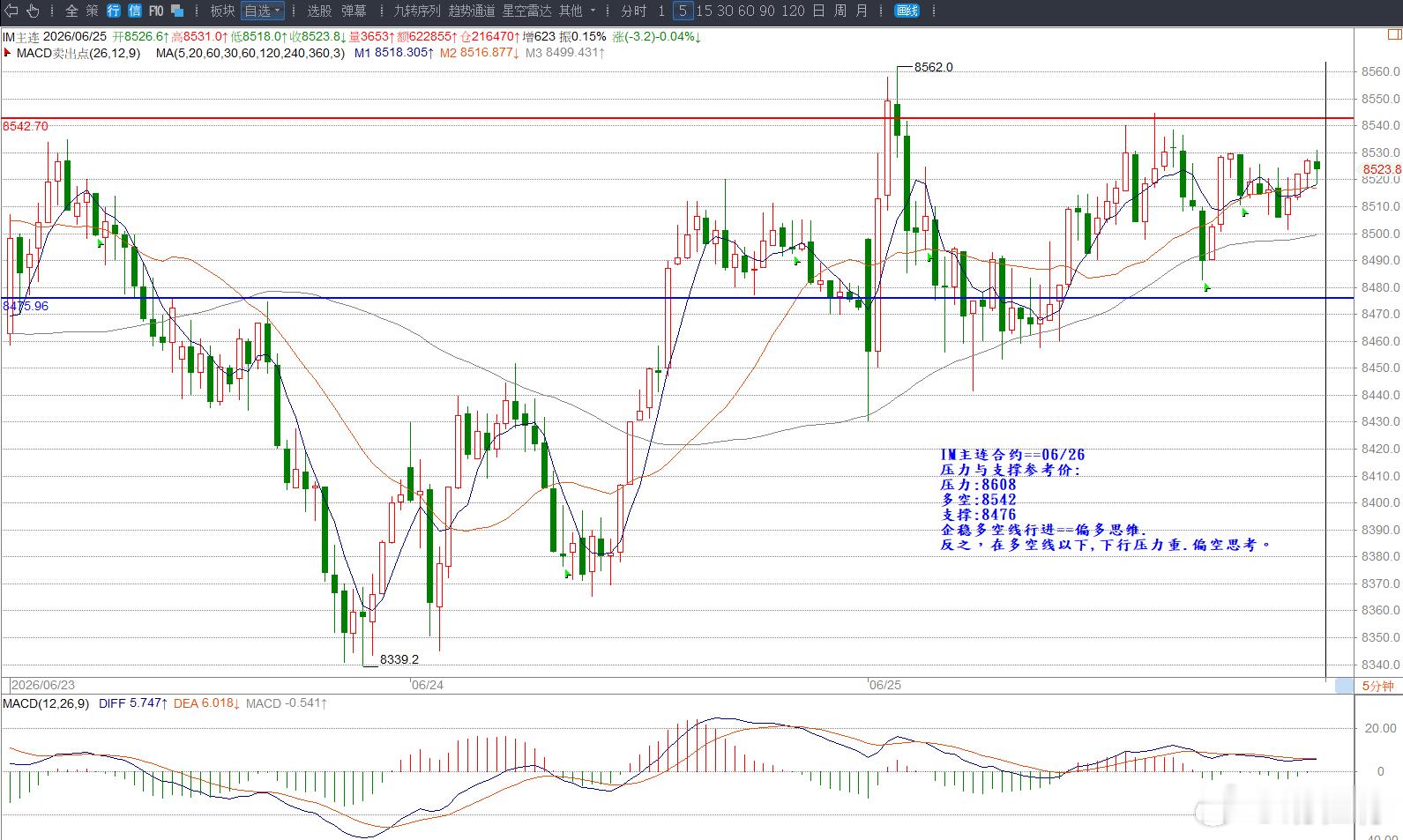The image size is (1403, 840).
Task: Click the 5分钟 period label at bottom right
Action: coord(1377,686)
